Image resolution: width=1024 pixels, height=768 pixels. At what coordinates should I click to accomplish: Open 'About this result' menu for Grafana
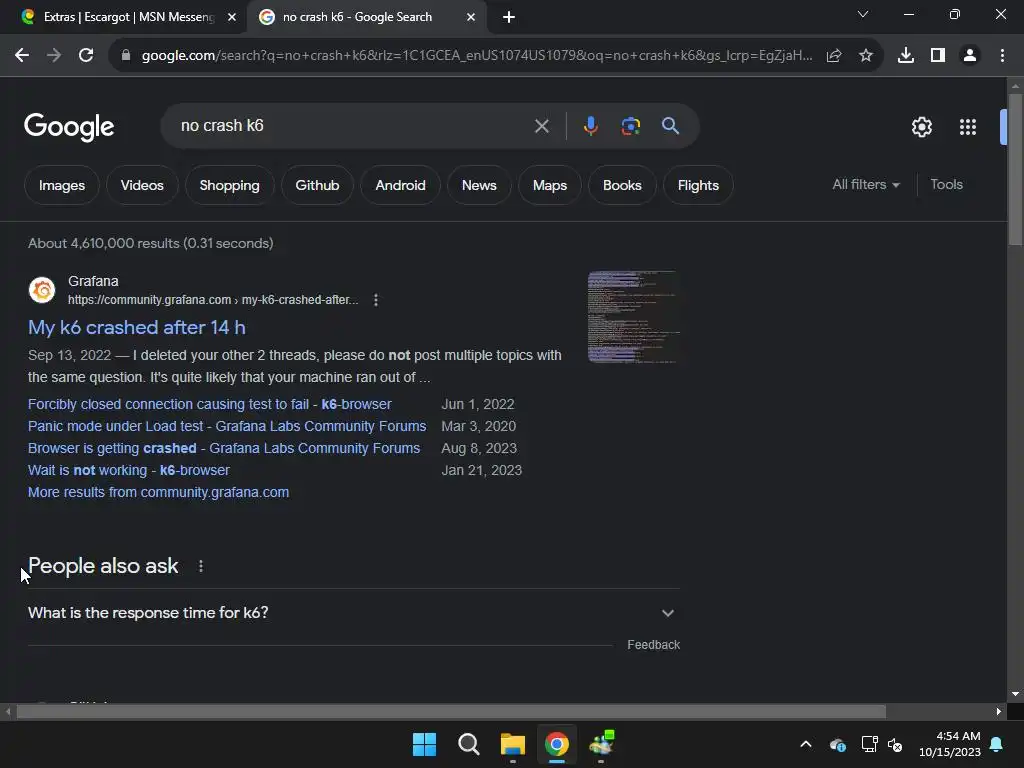(x=376, y=300)
